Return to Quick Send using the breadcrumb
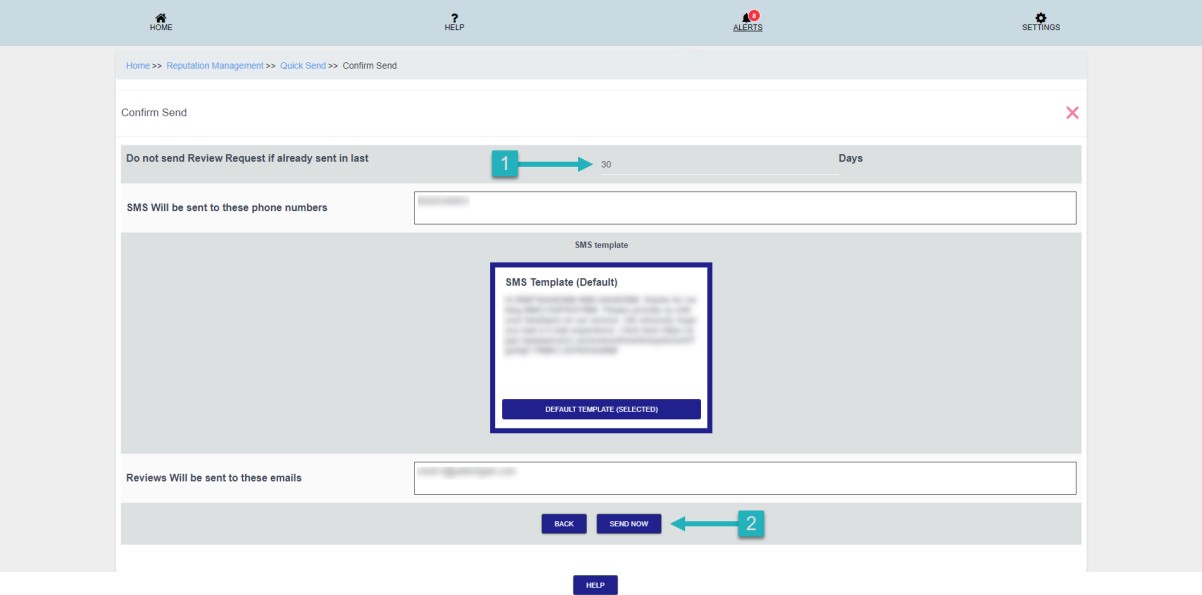1202x595 pixels. pos(304,68)
